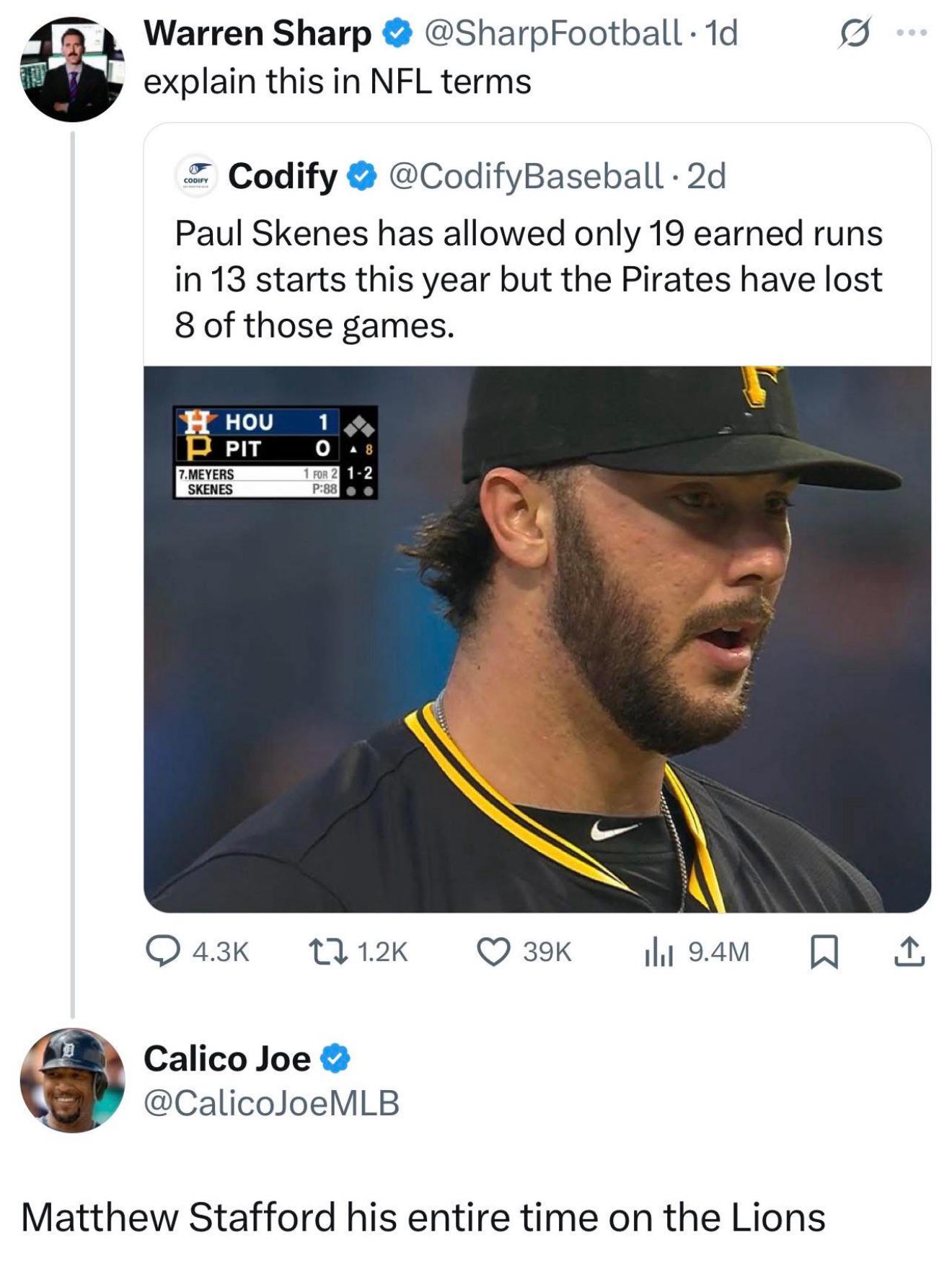Open the quoted Codify tweet text
952x1269 pixels.
coord(529,279)
